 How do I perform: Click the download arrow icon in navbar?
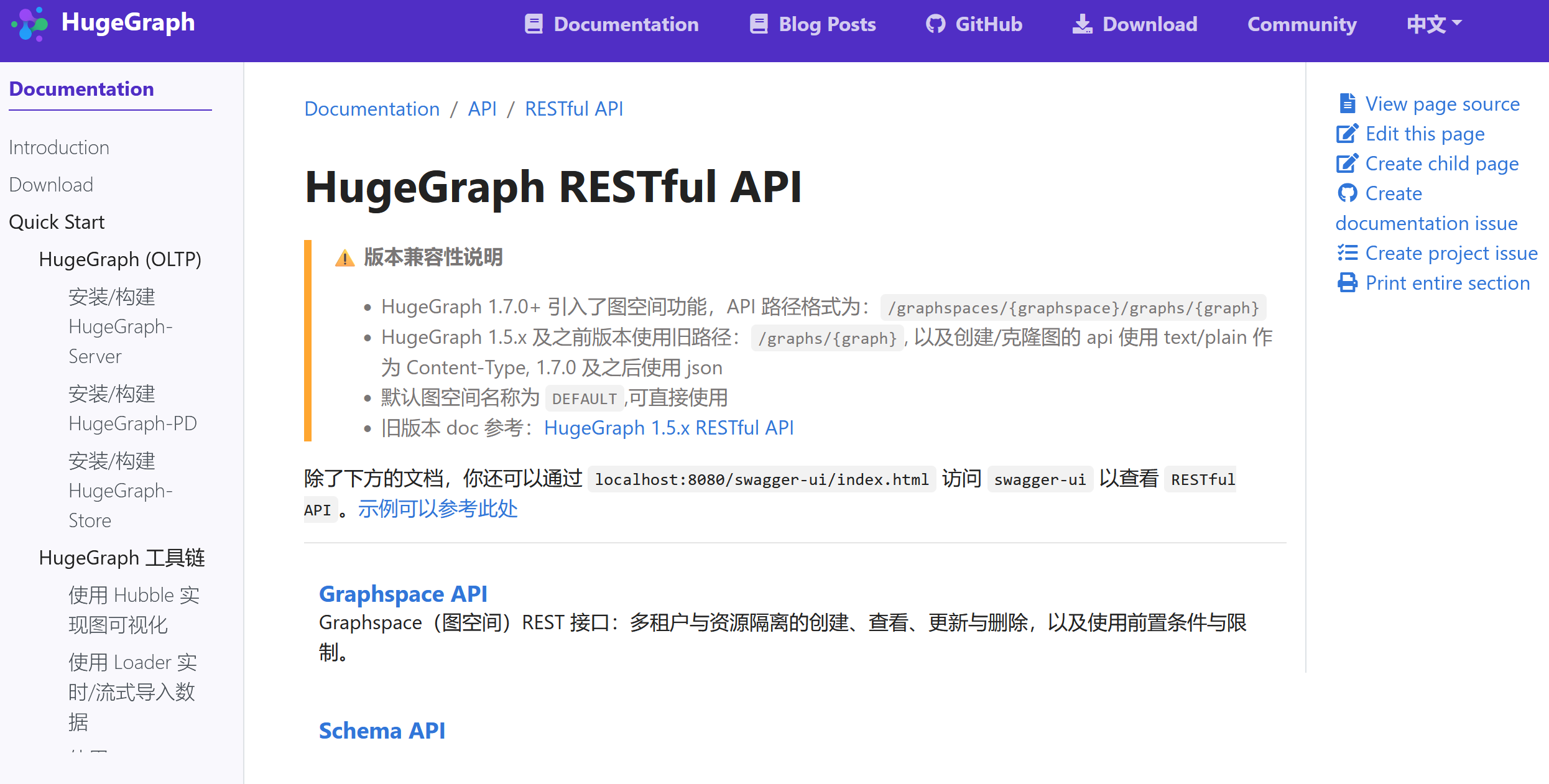[x=1082, y=24]
